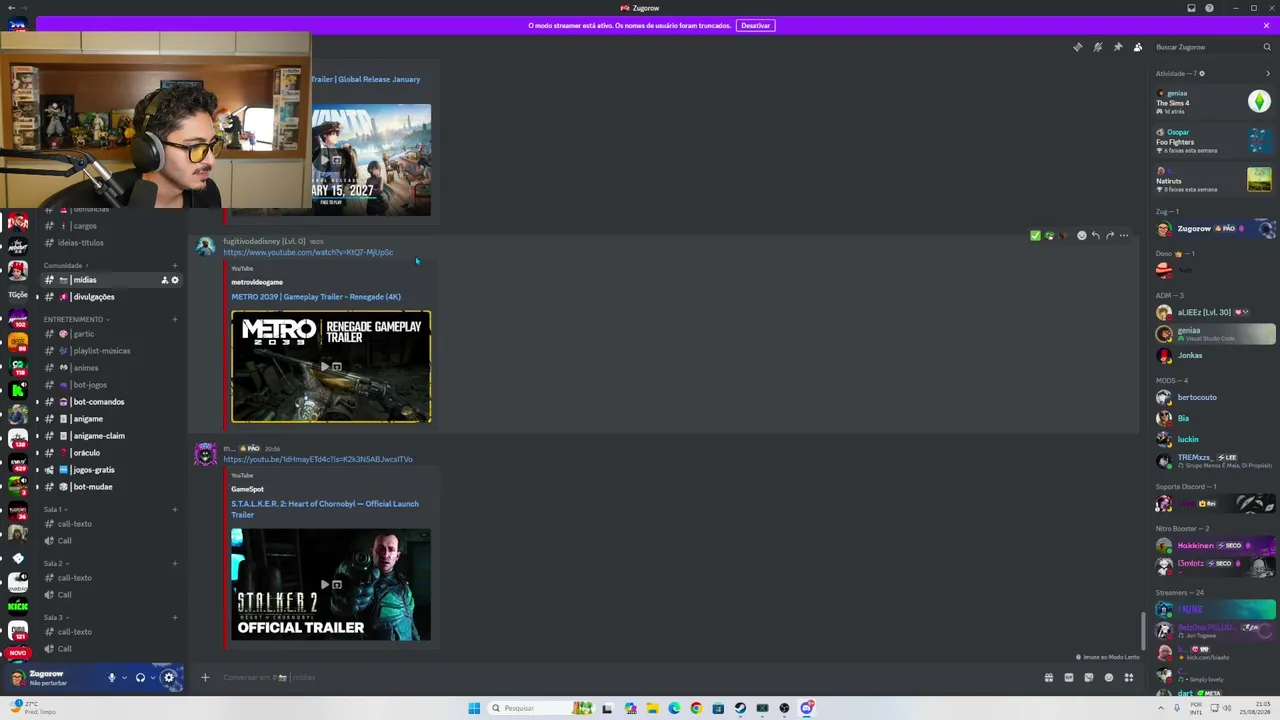Toggle the member list icon

[1138, 47]
